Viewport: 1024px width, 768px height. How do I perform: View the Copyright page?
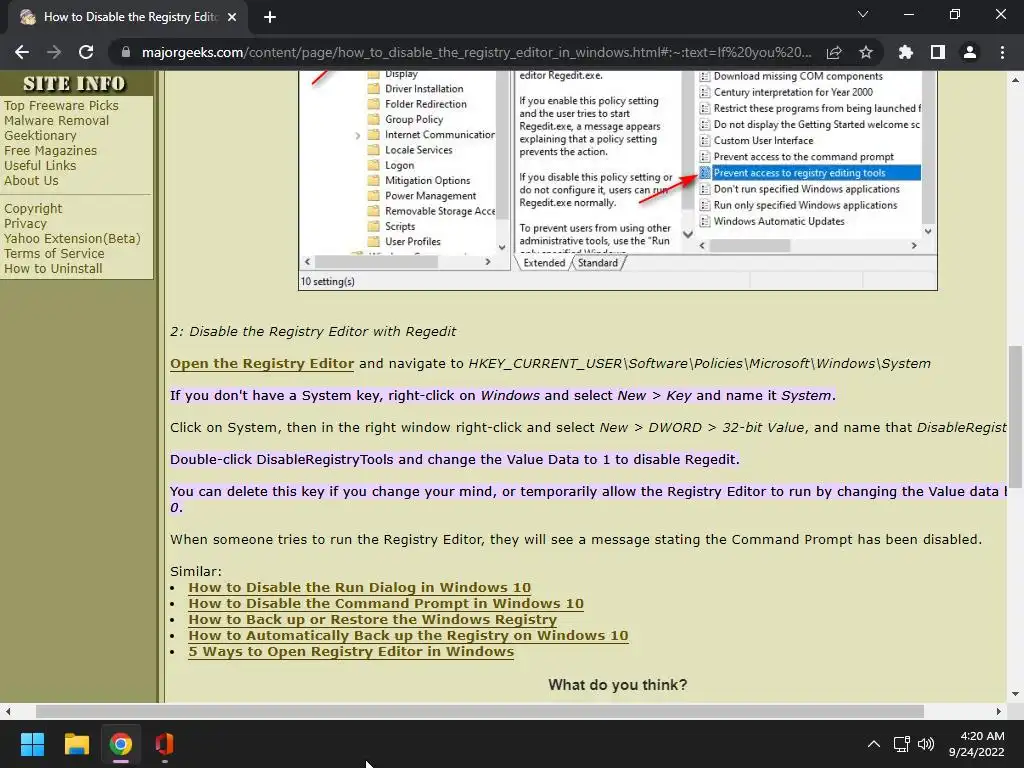point(33,208)
